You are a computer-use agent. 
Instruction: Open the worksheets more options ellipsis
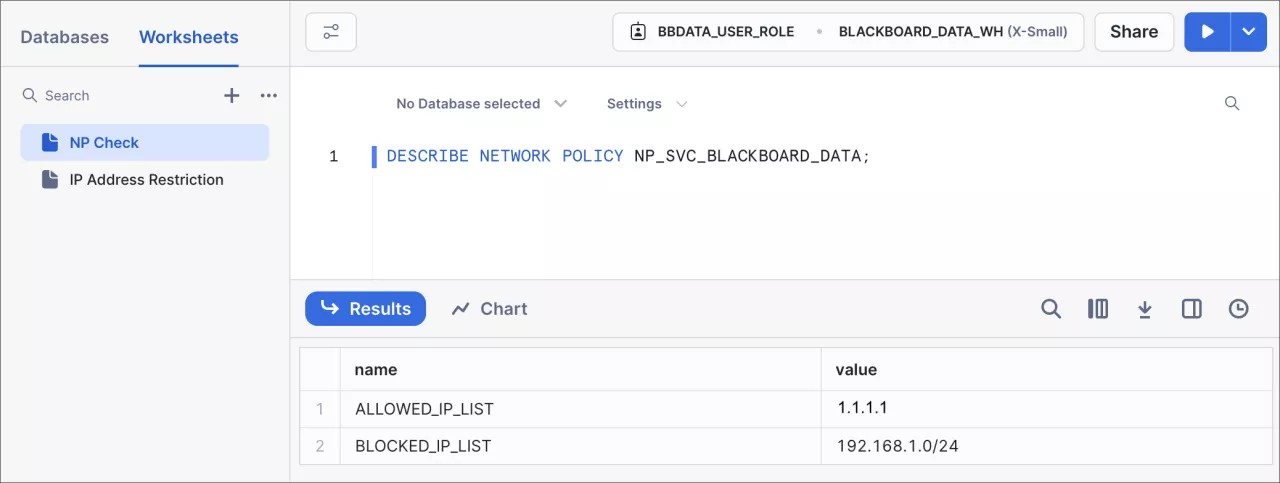[x=268, y=96]
